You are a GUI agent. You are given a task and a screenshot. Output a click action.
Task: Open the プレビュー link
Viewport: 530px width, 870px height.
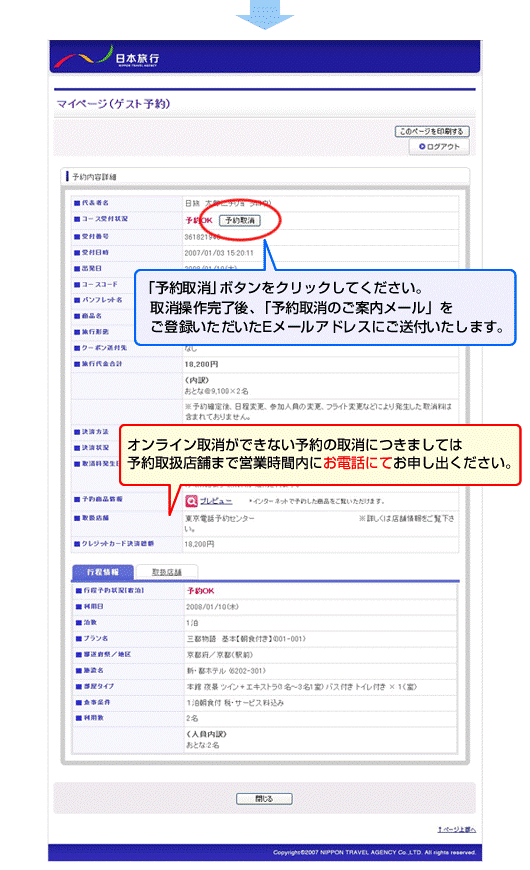coord(216,501)
